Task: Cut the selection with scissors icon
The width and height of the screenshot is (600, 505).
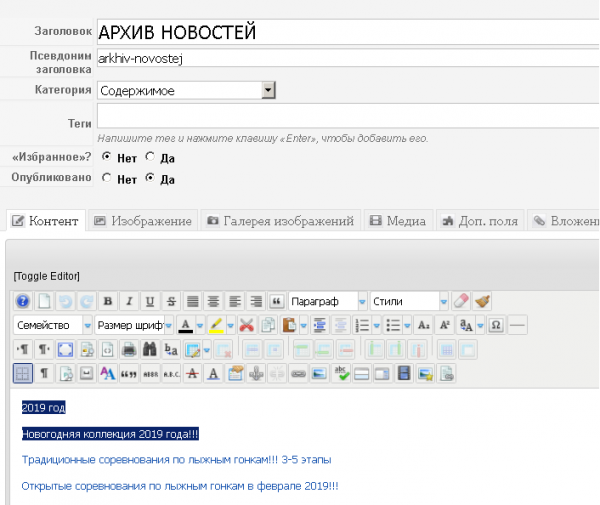Action: pos(247,326)
